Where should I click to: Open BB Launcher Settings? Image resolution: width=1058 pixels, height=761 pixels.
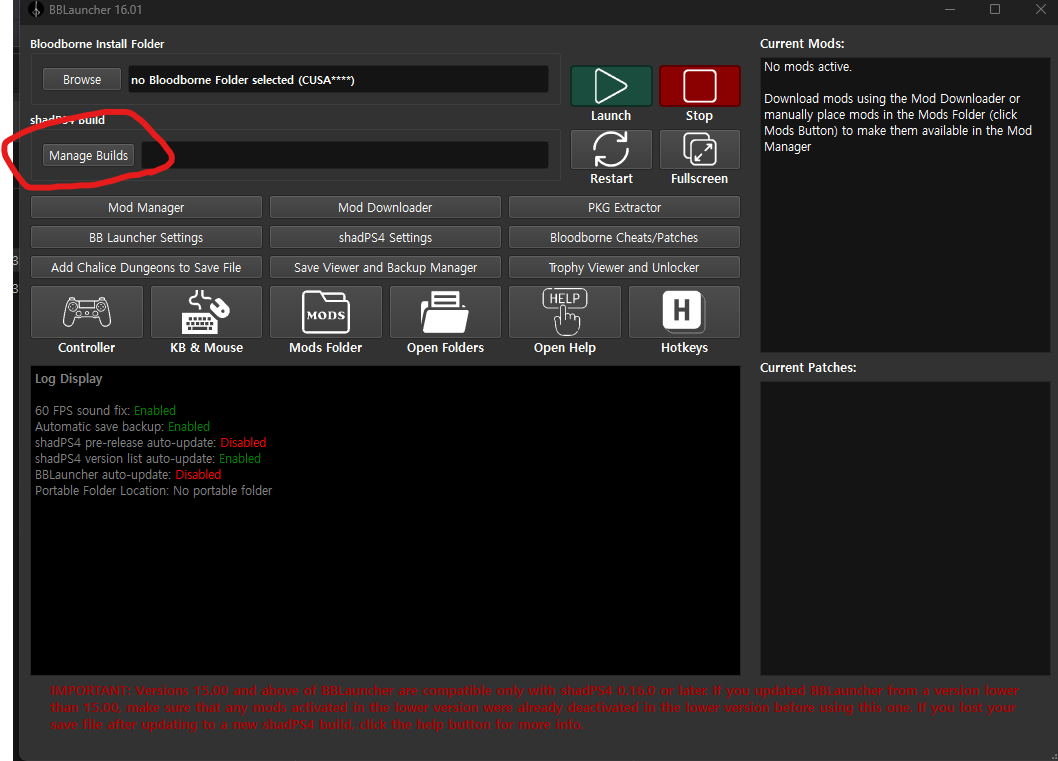pos(146,237)
